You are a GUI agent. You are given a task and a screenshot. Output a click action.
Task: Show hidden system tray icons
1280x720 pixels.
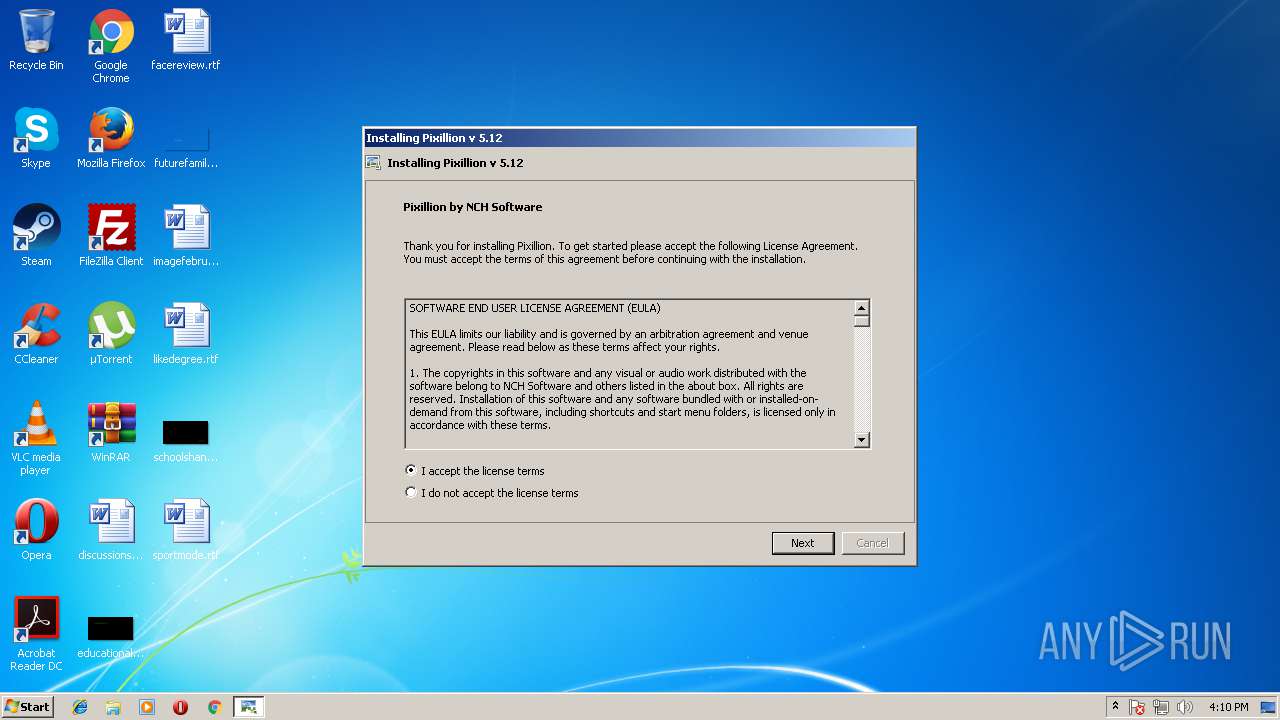pos(1115,707)
